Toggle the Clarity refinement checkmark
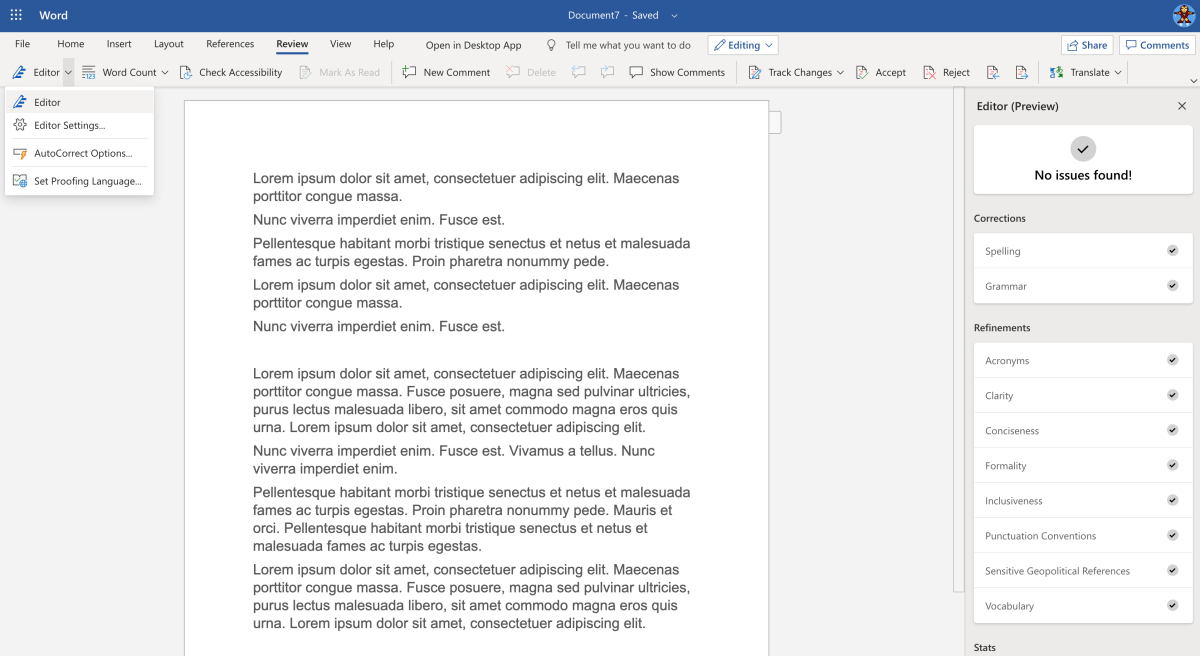The image size is (1200, 656). click(1172, 395)
